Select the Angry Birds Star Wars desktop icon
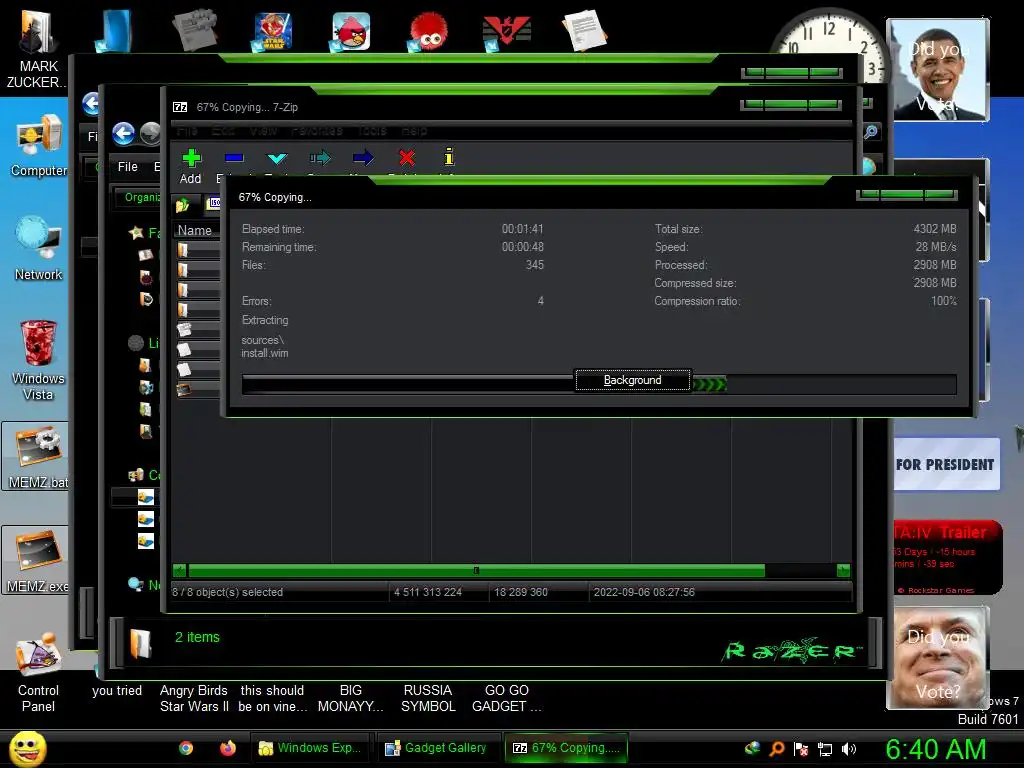Screen dimensions: 1024x768 pyautogui.click(x=272, y=31)
